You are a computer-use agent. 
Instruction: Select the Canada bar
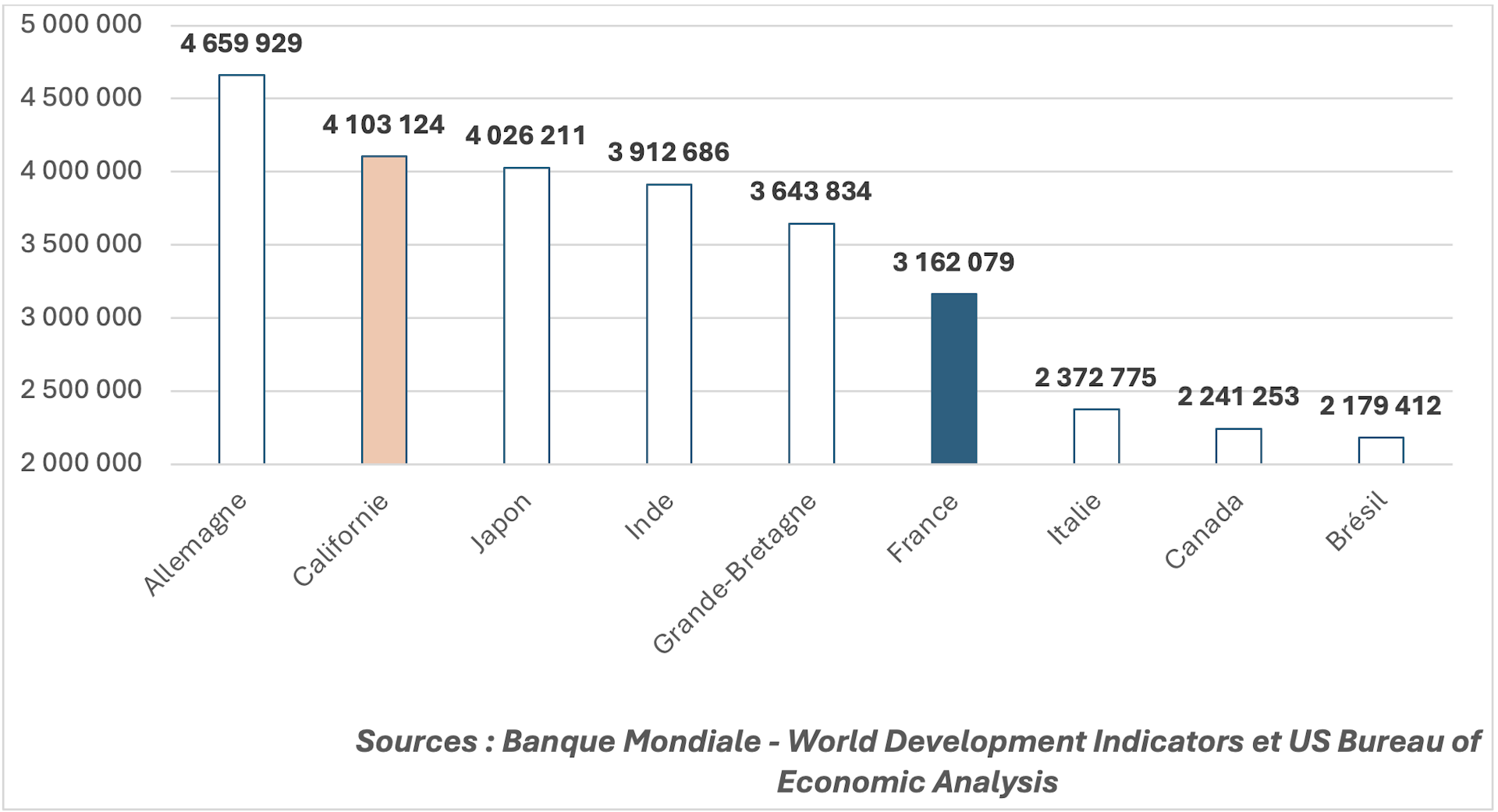[x=1238, y=445]
